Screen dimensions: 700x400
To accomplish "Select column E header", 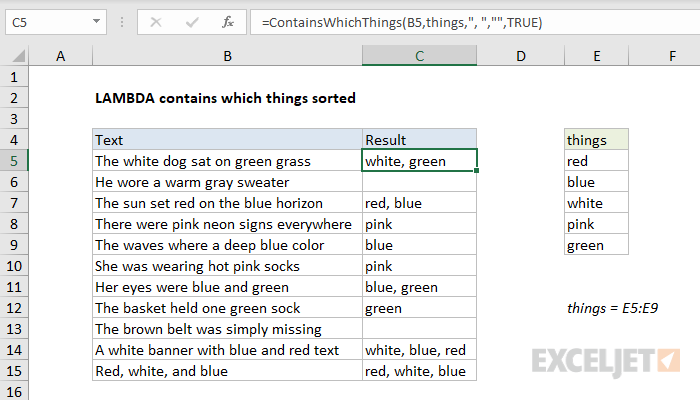I will tap(596, 56).
